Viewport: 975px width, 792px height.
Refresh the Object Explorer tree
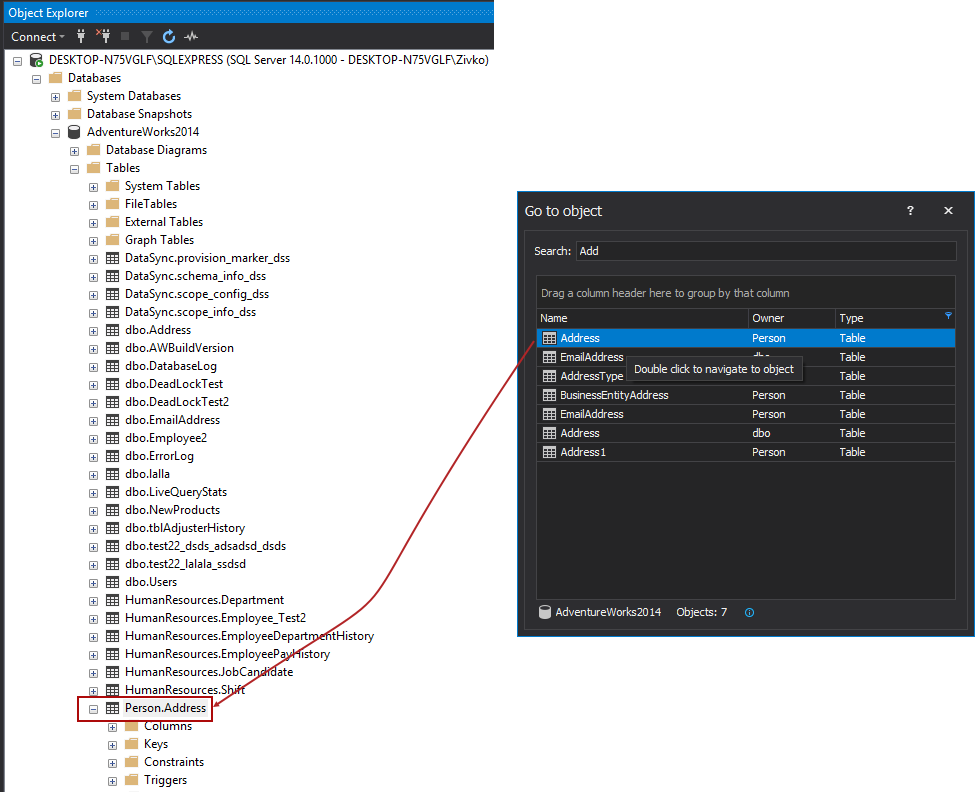pyautogui.click(x=169, y=36)
